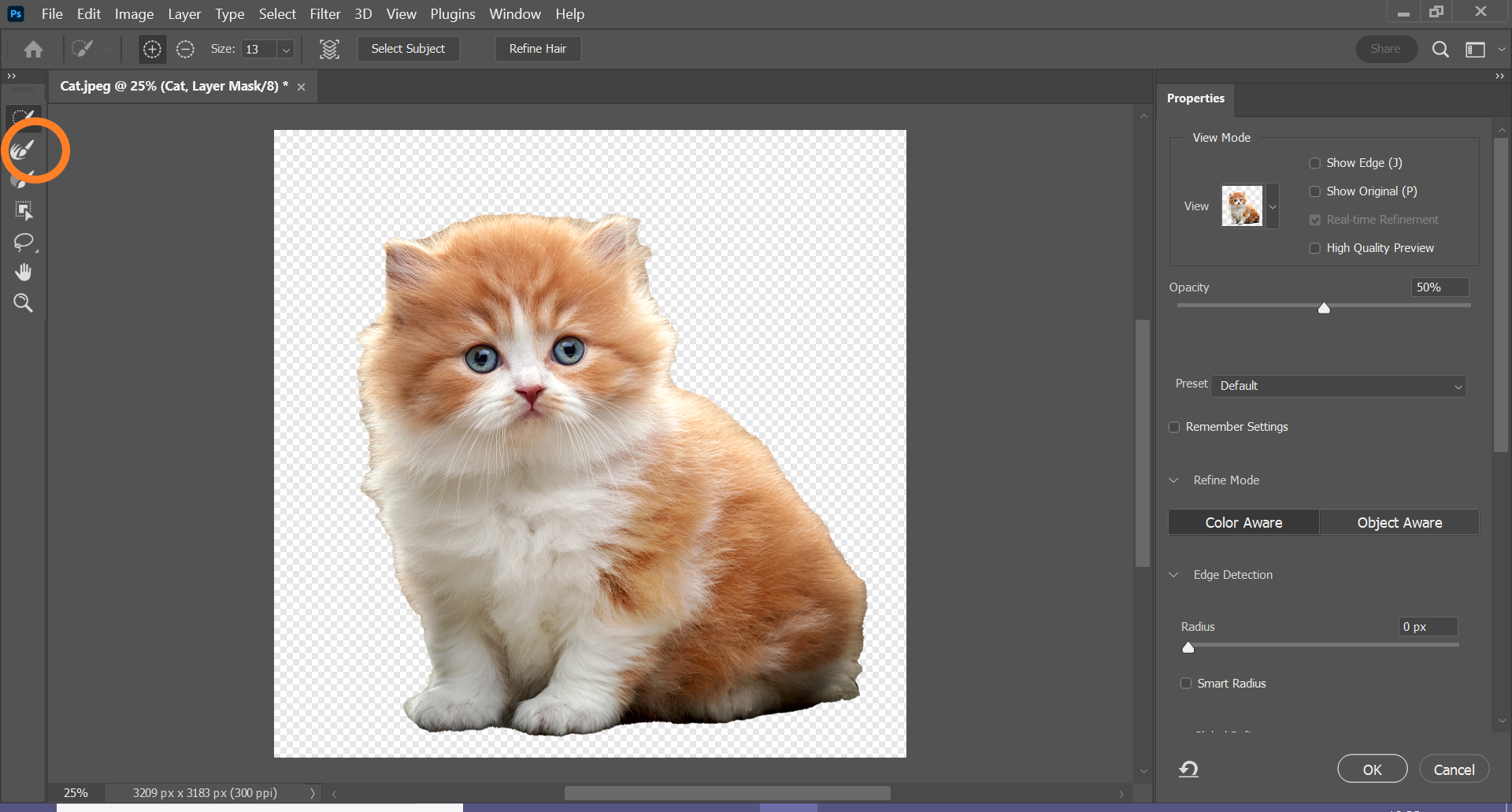Open the Search magnifier icon

click(x=1440, y=49)
